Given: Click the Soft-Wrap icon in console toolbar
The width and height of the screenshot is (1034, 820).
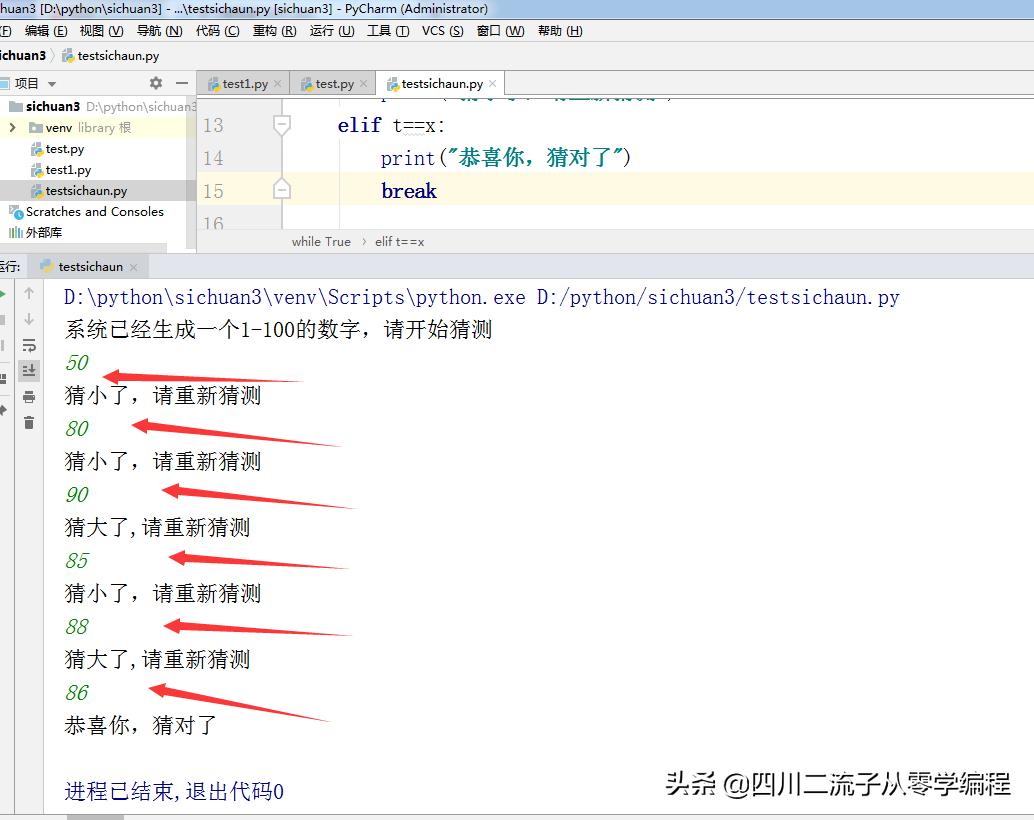Looking at the screenshot, I should [28, 345].
